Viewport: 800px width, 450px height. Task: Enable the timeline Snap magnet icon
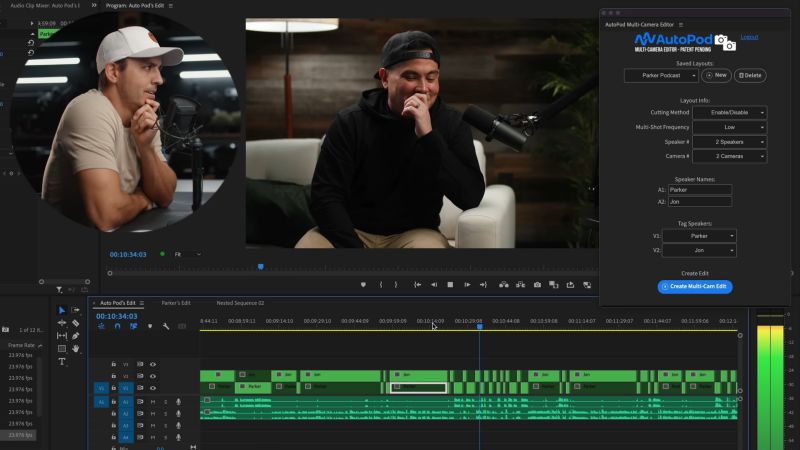(117, 327)
